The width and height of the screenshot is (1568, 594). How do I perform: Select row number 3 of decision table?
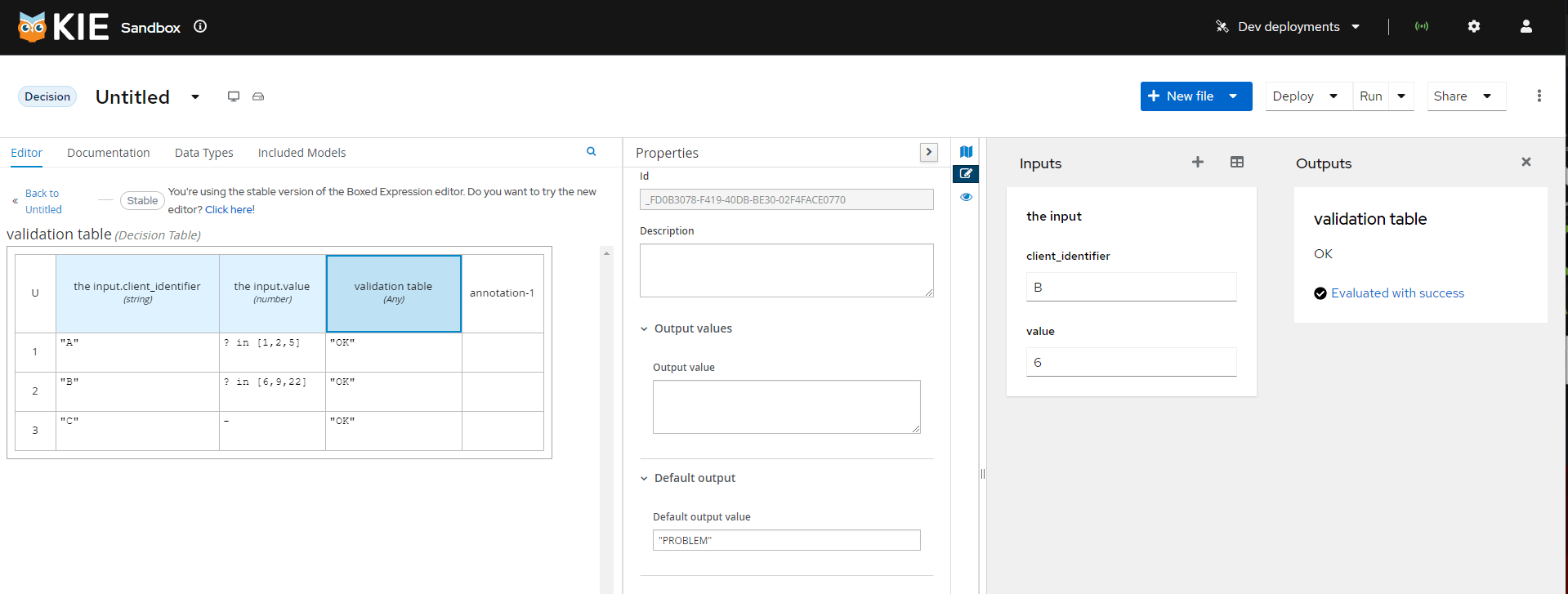35,431
